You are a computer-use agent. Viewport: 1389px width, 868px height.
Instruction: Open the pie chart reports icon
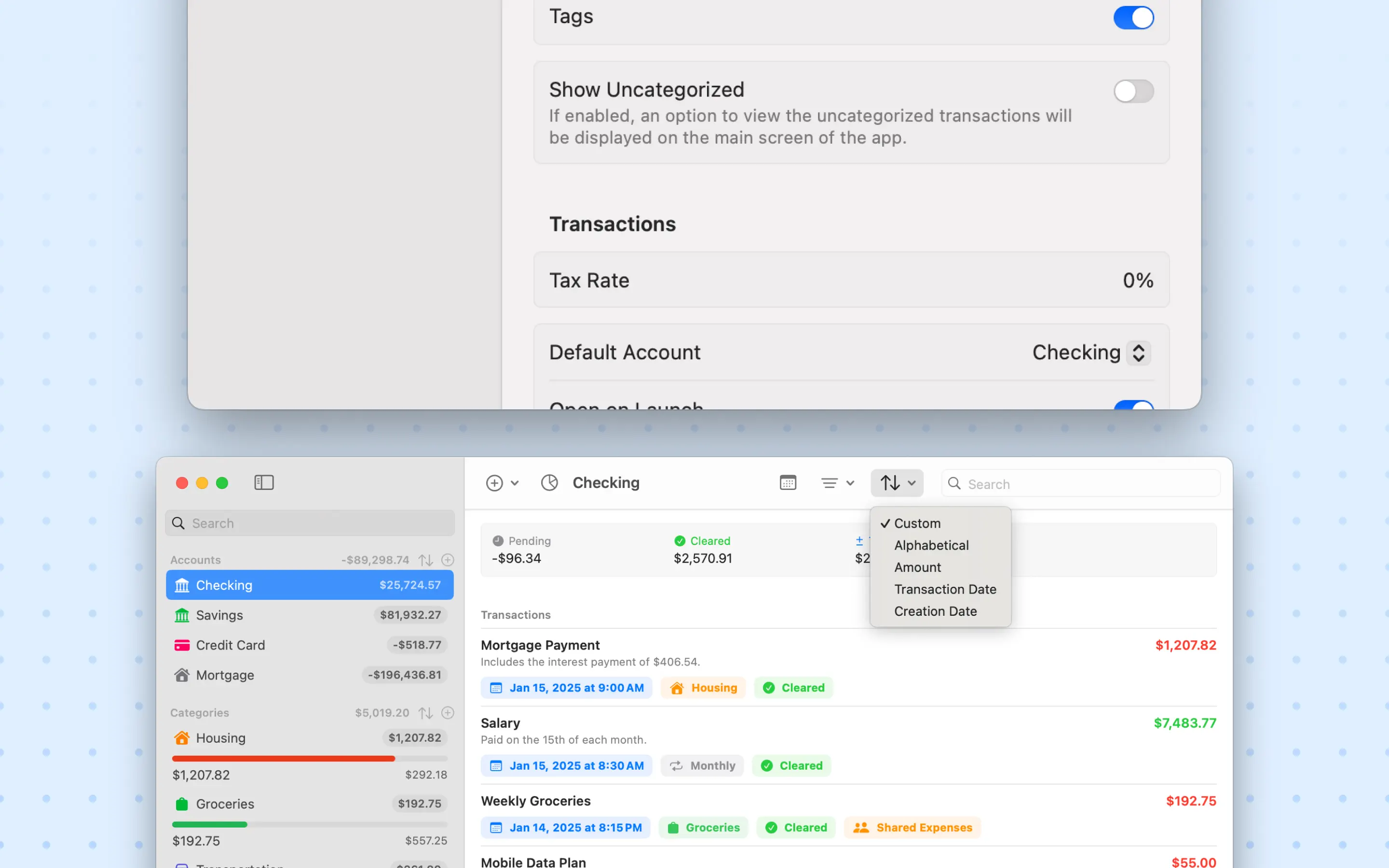coord(549,483)
